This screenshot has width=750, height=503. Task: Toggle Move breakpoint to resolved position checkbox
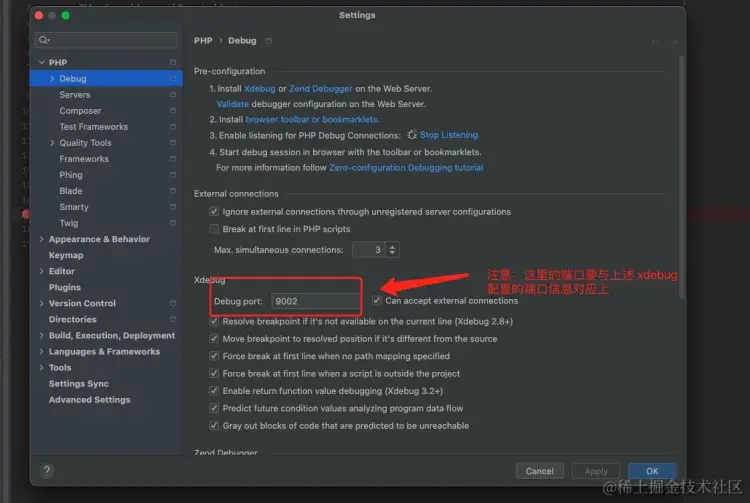click(x=214, y=339)
